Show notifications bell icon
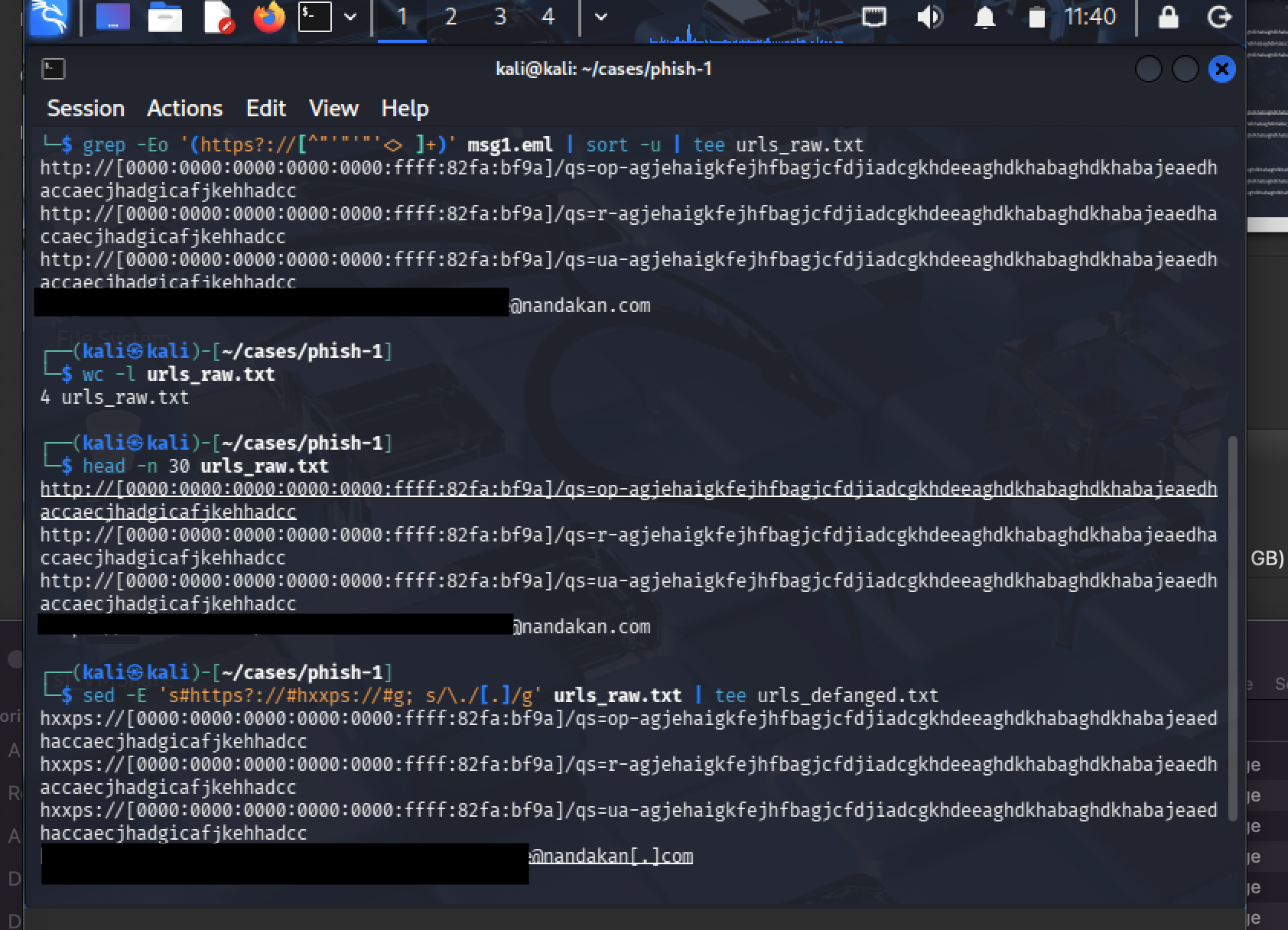The width and height of the screenshot is (1288, 930). (984, 17)
